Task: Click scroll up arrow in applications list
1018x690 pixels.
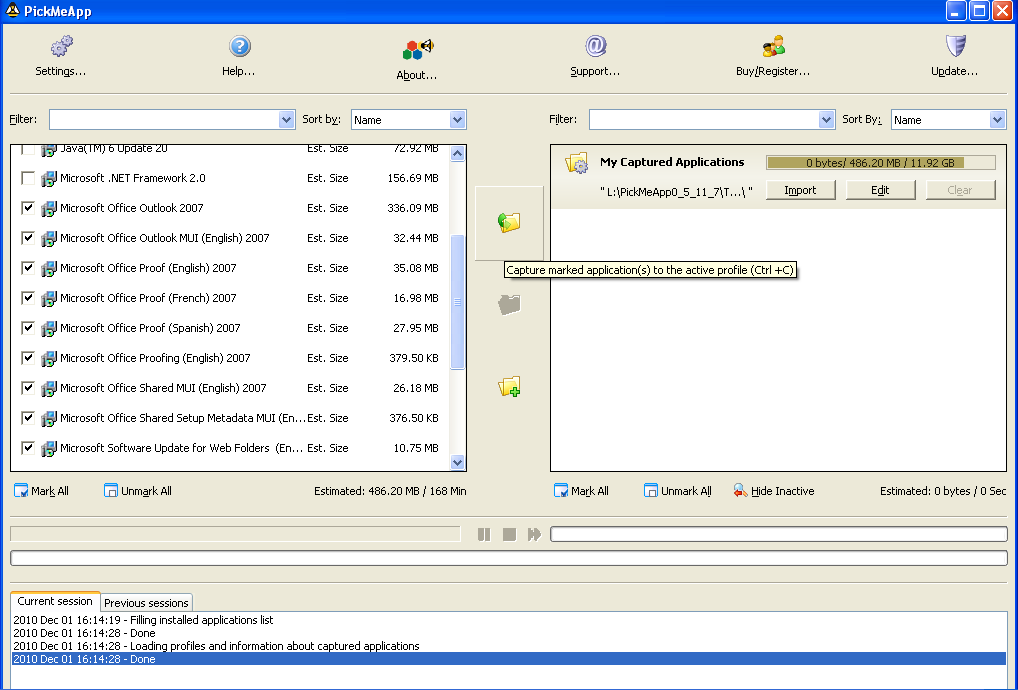Action: point(457,153)
